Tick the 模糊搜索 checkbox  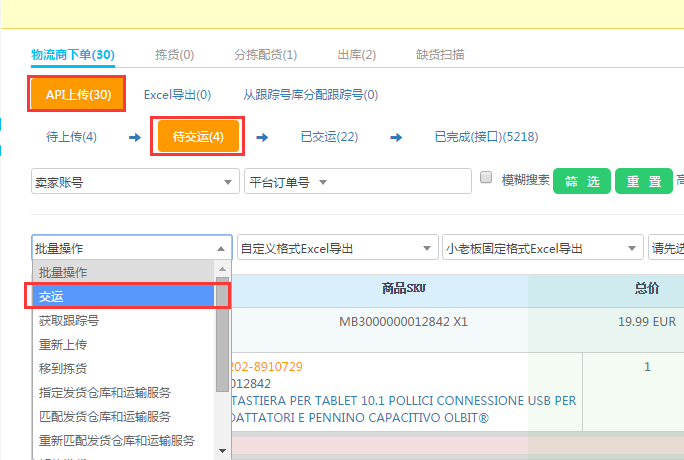pyautogui.click(x=487, y=178)
